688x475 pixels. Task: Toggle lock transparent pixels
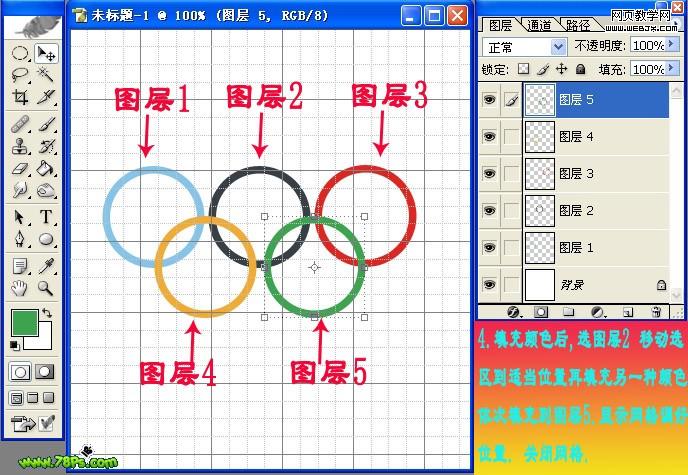pos(523,69)
